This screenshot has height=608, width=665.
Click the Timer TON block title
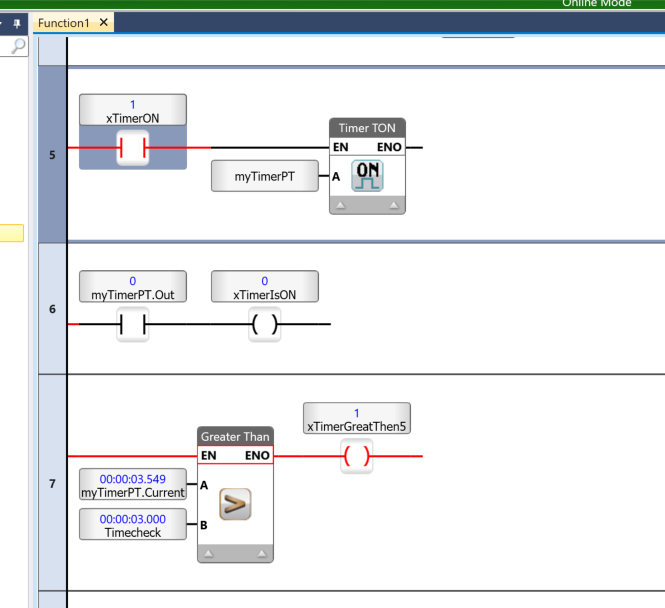[x=367, y=128]
